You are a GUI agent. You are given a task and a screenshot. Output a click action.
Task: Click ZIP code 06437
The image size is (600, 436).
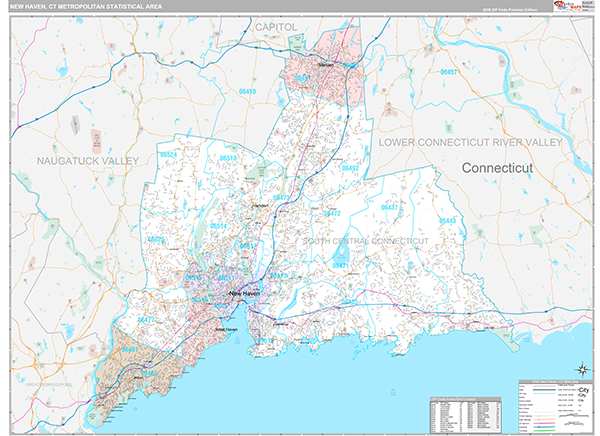point(389,207)
